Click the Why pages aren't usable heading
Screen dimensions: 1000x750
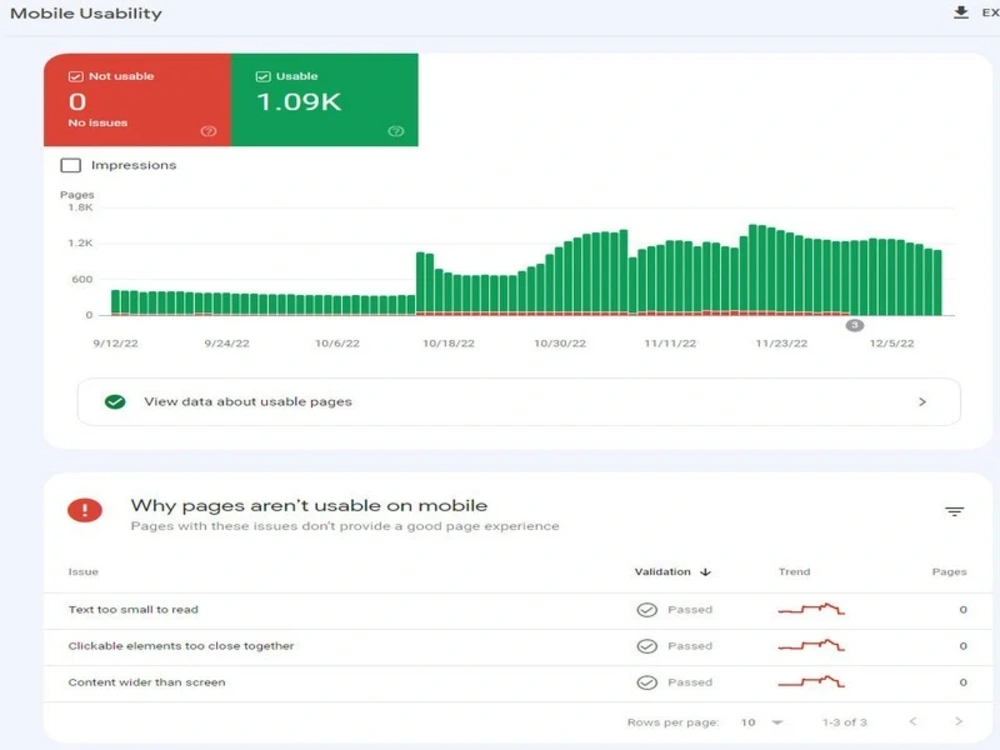(x=309, y=506)
